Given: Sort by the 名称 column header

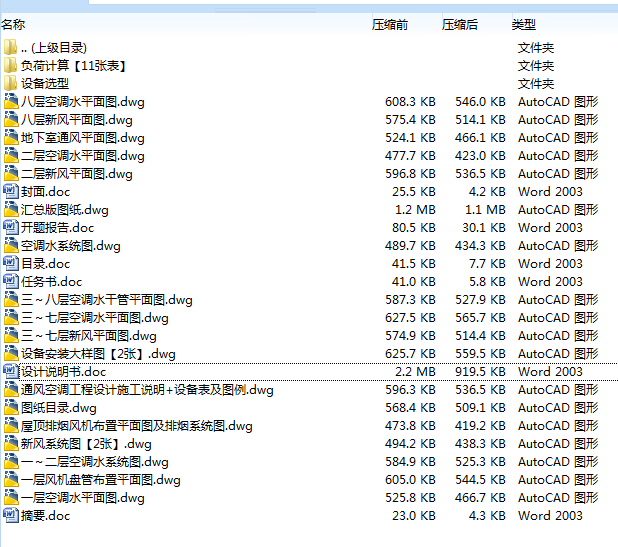Looking at the screenshot, I should 13,24.
